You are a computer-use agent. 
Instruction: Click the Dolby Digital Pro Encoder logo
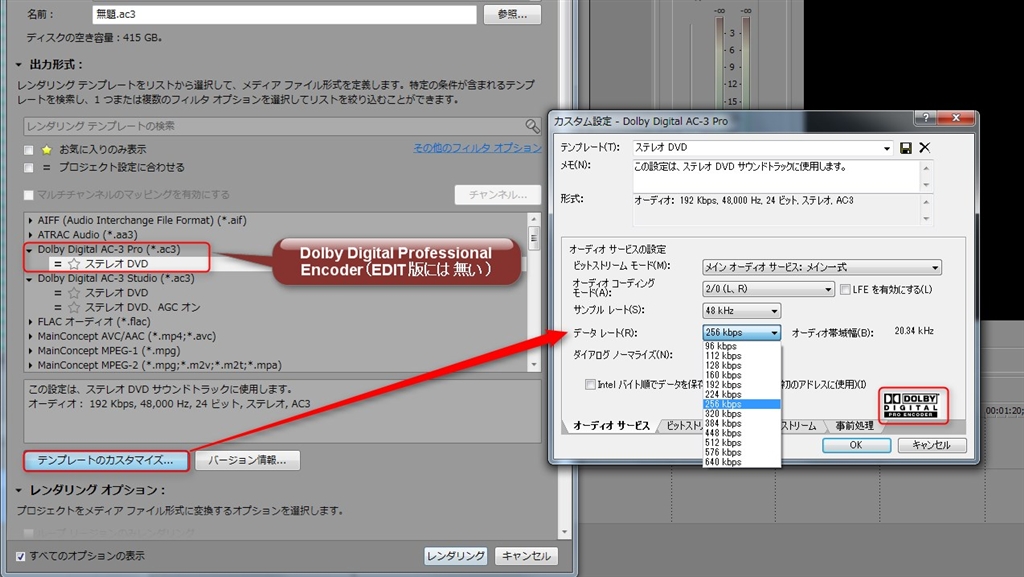click(913, 404)
